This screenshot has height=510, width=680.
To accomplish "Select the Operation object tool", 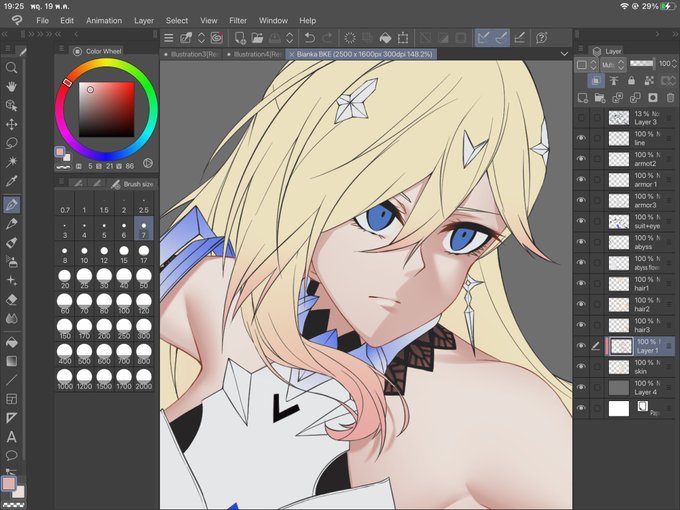I will (x=11, y=105).
